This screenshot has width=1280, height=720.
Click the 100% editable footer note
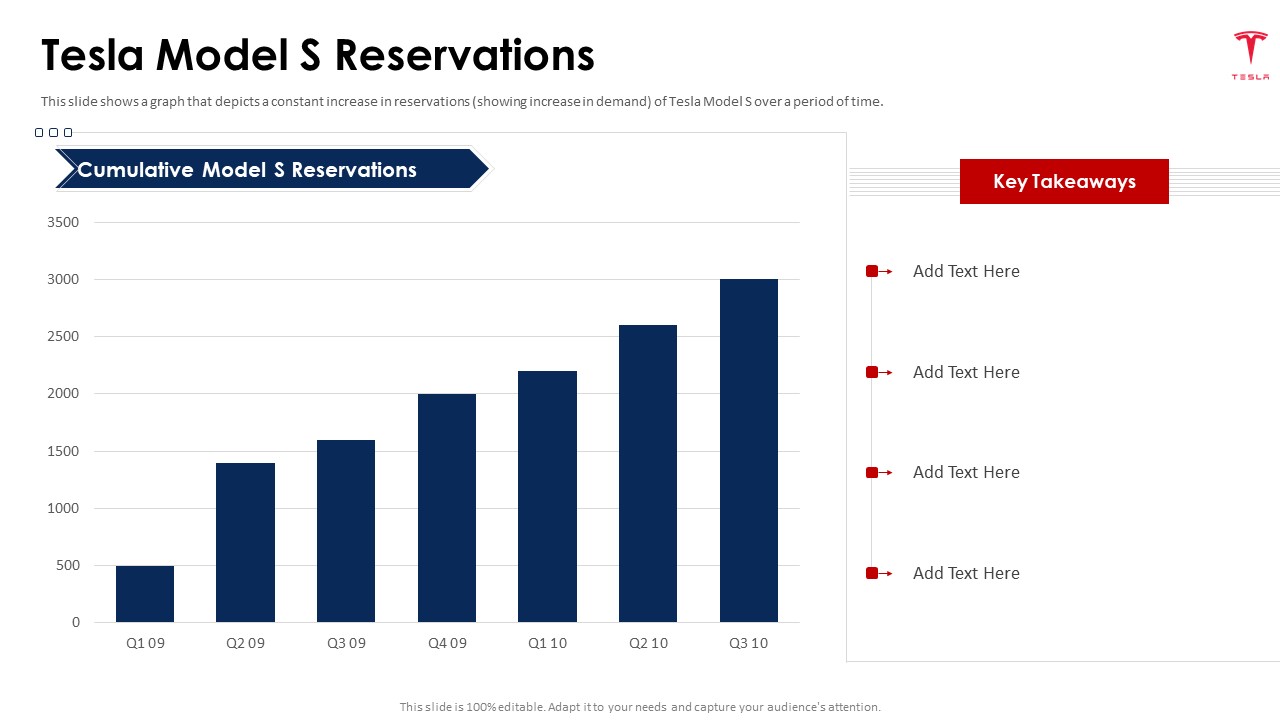[640, 707]
